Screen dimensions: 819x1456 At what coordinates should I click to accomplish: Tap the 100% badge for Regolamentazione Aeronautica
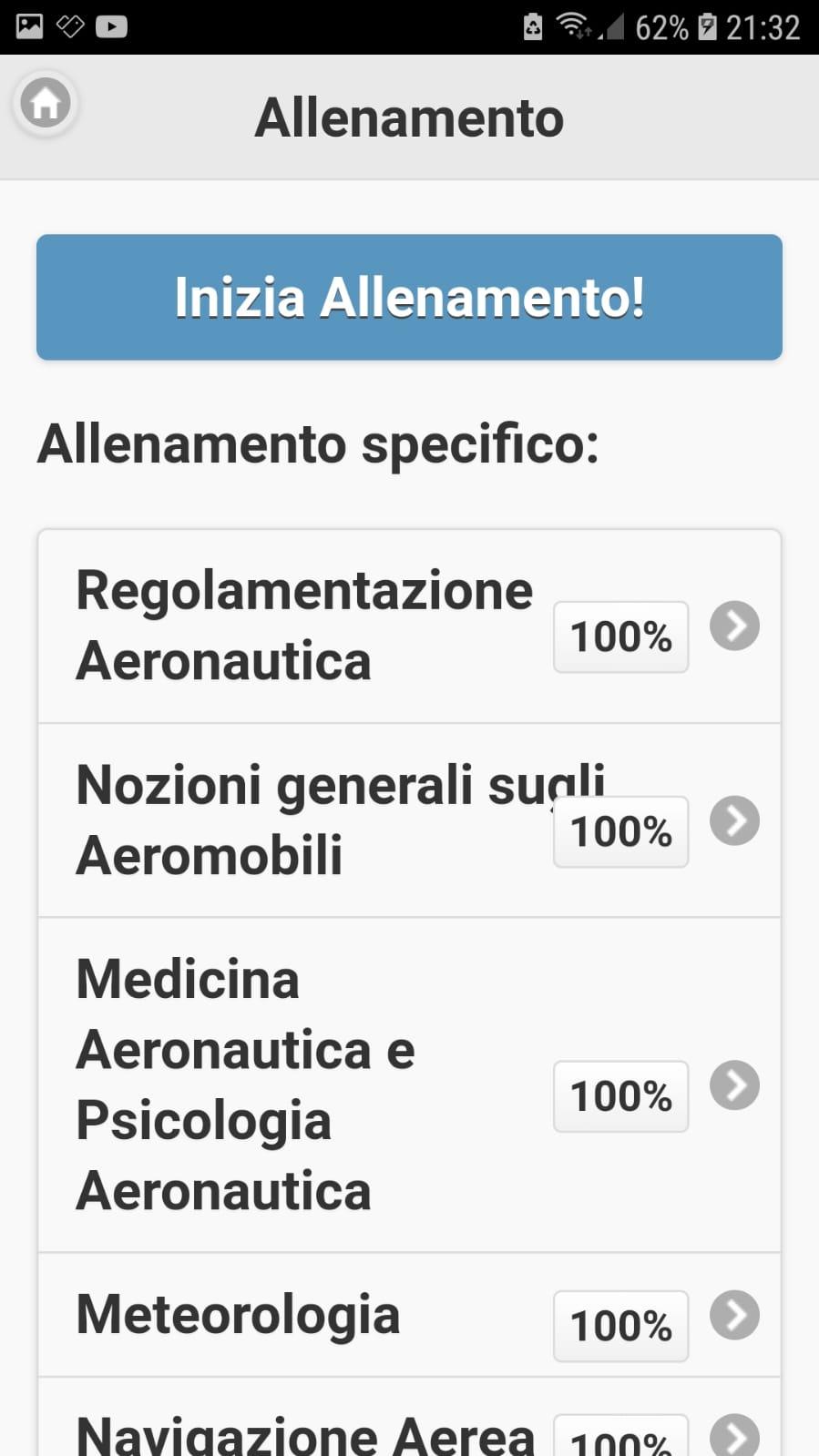click(620, 636)
